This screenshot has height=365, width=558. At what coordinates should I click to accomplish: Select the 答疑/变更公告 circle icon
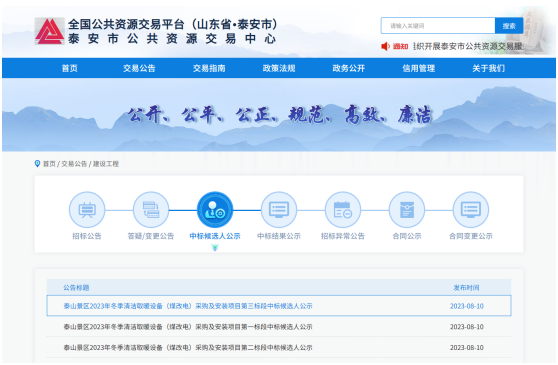(151, 210)
